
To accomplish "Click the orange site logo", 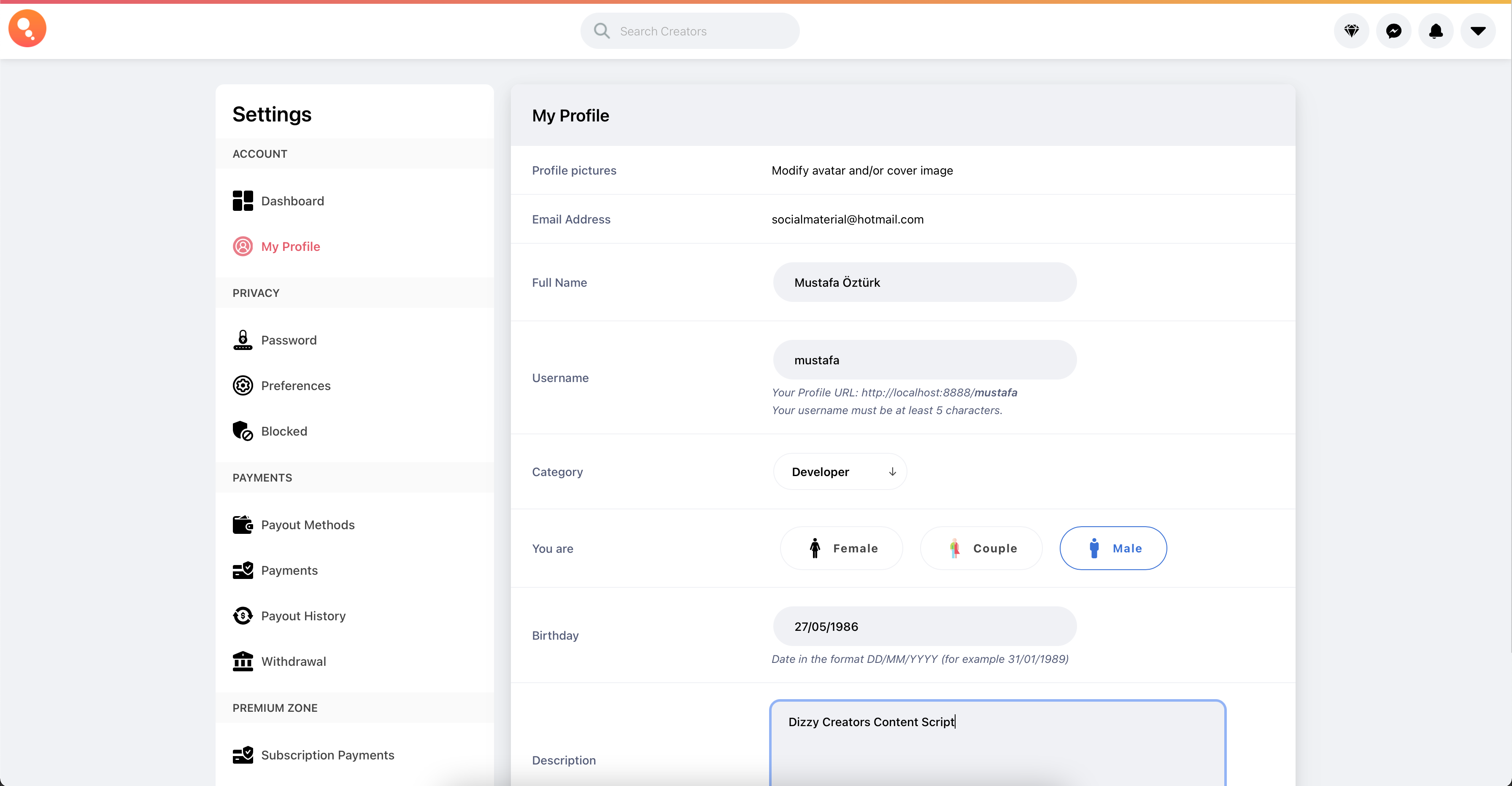I will click(27, 28).
